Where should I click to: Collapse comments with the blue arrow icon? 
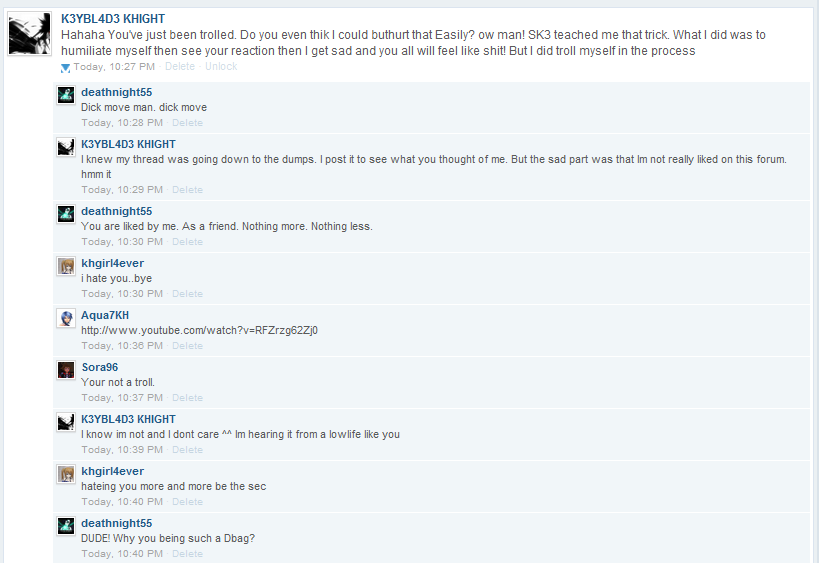click(65, 67)
